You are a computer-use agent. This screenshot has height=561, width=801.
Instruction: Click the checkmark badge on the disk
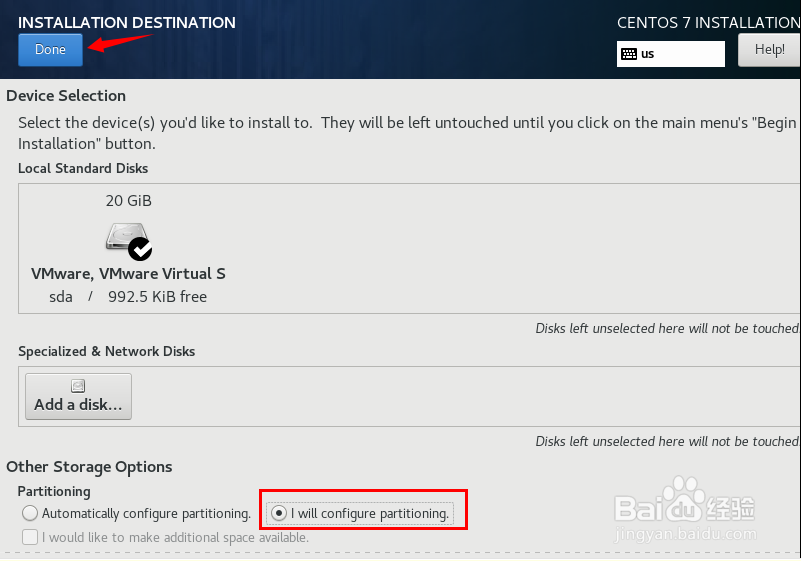click(x=140, y=249)
